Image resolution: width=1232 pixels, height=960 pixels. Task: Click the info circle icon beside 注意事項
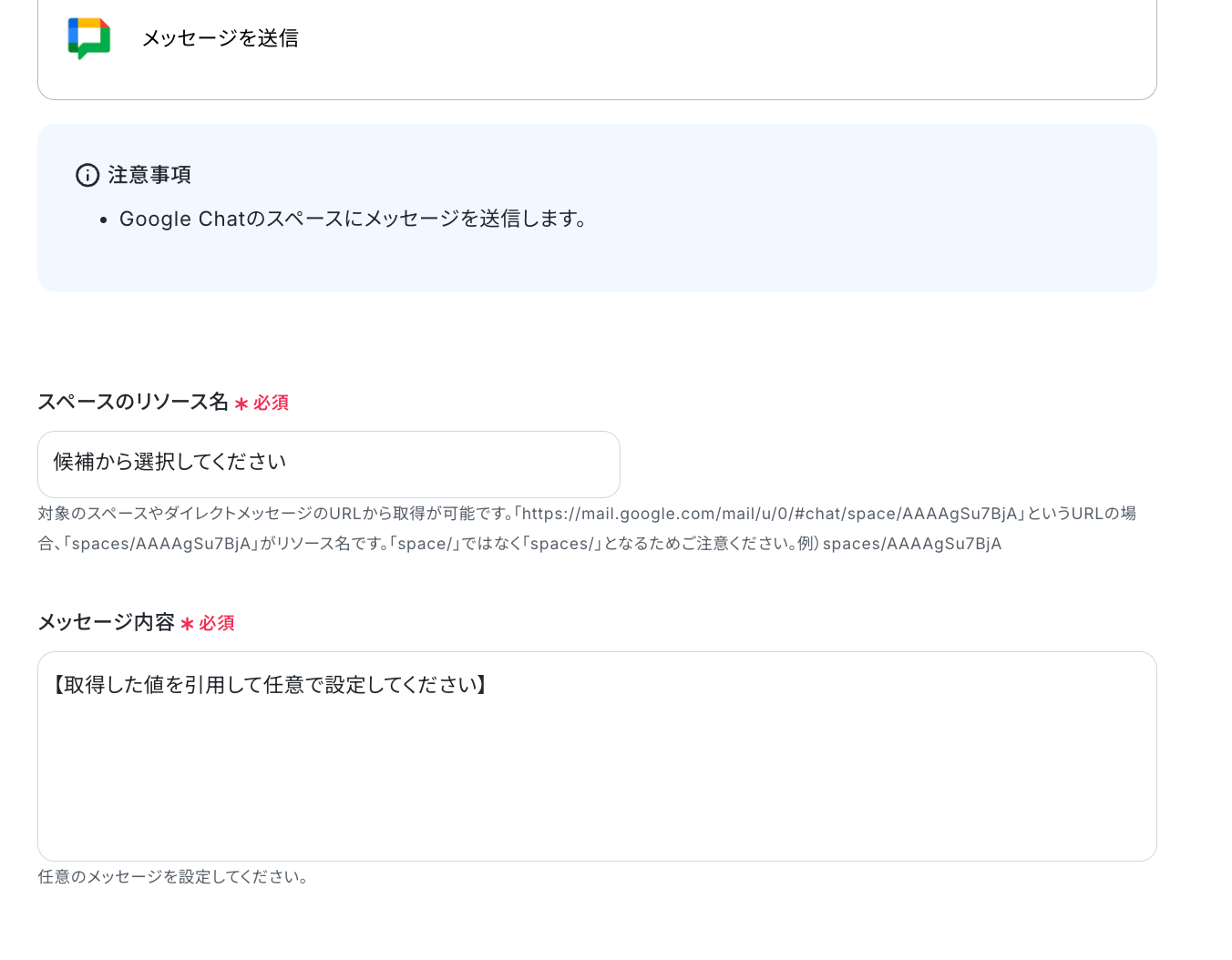[87, 175]
